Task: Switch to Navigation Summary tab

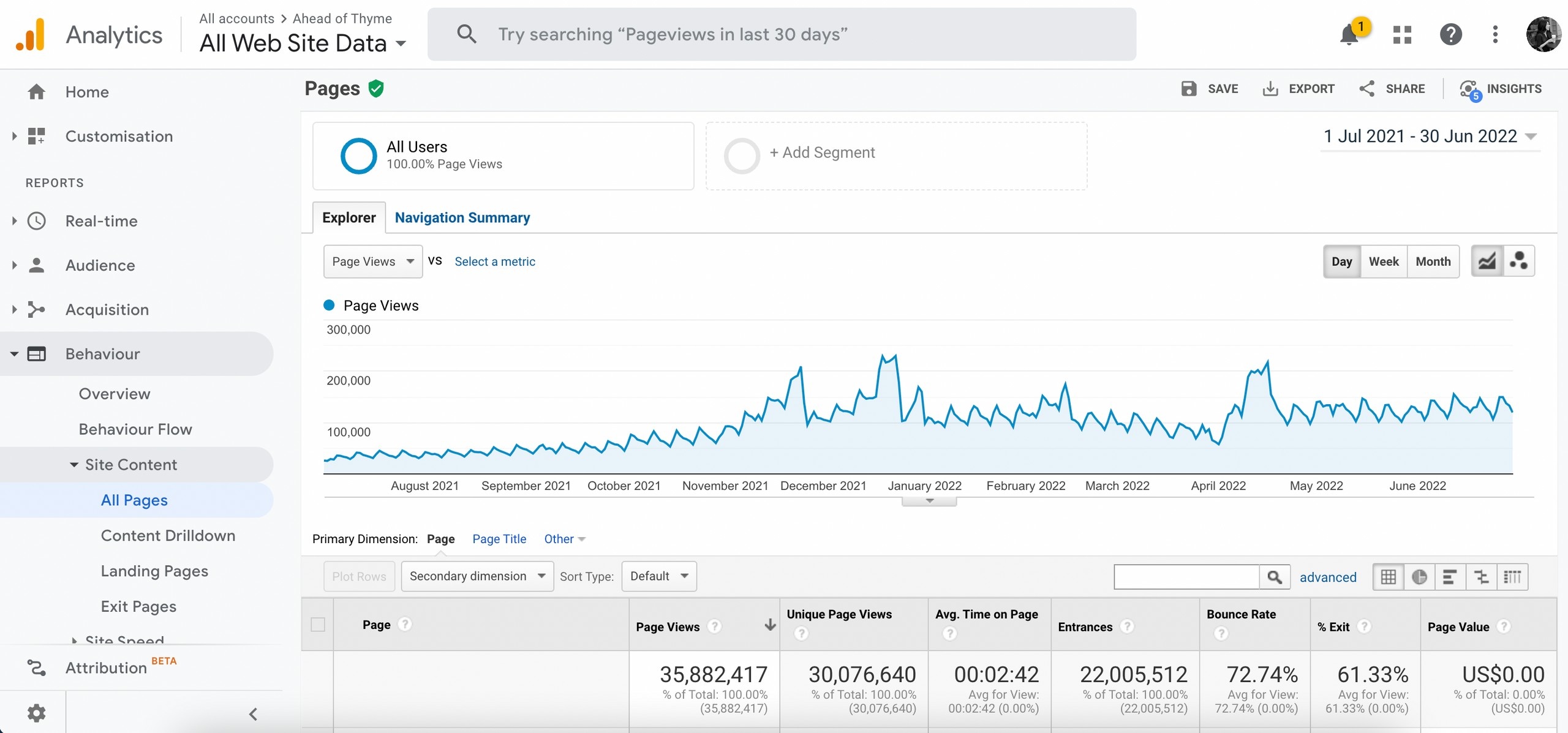Action: point(462,218)
